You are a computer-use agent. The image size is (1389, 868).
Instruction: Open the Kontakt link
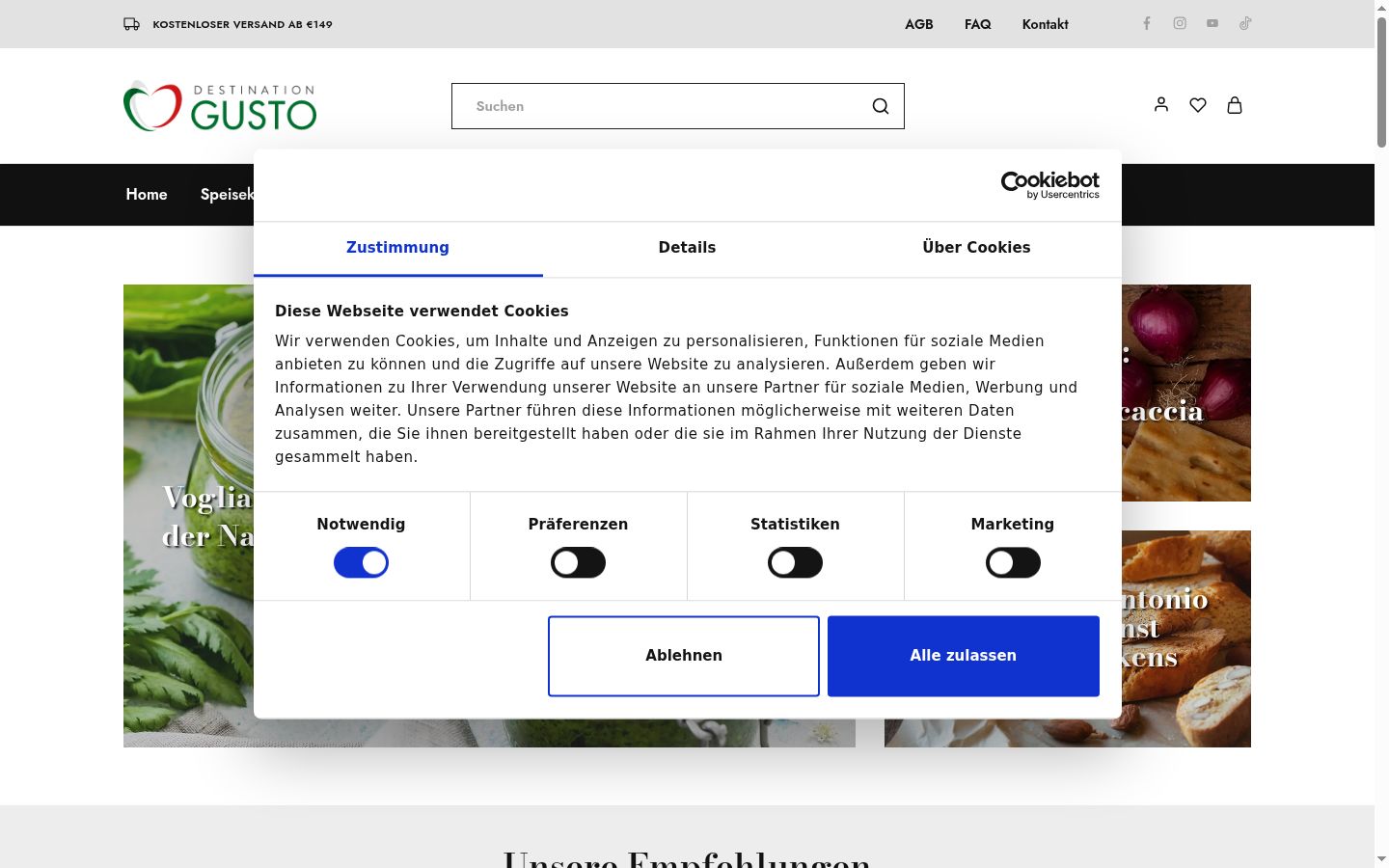(x=1046, y=24)
